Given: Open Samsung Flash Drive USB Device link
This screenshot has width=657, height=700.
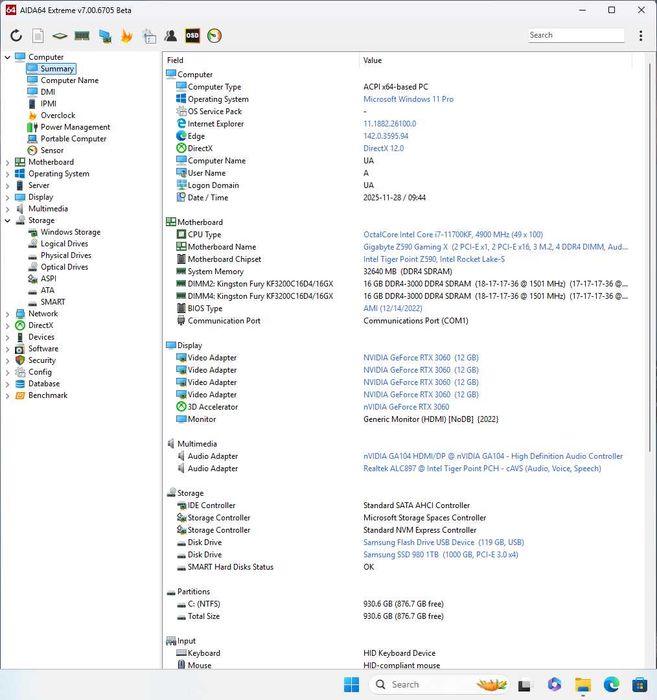Looking at the screenshot, I should (x=443, y=542).
